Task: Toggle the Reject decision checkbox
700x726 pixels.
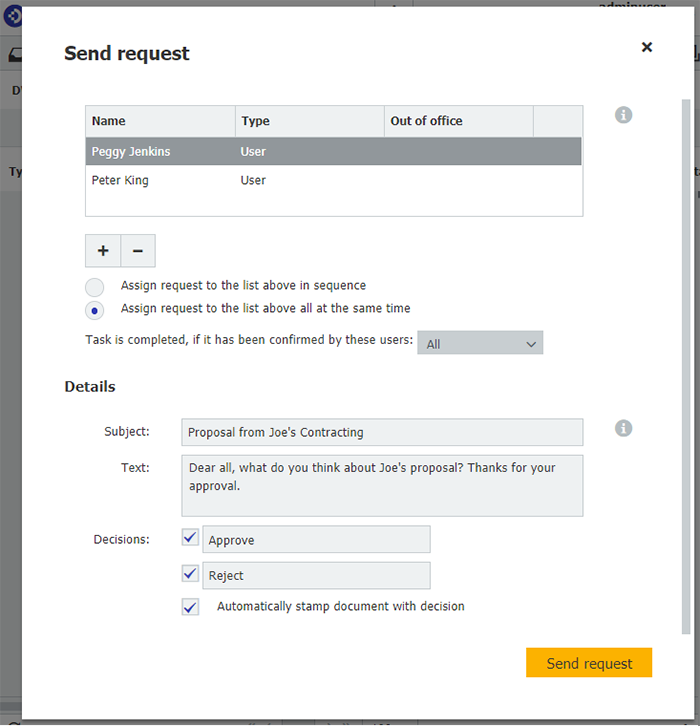Action: tap(190, 574)
